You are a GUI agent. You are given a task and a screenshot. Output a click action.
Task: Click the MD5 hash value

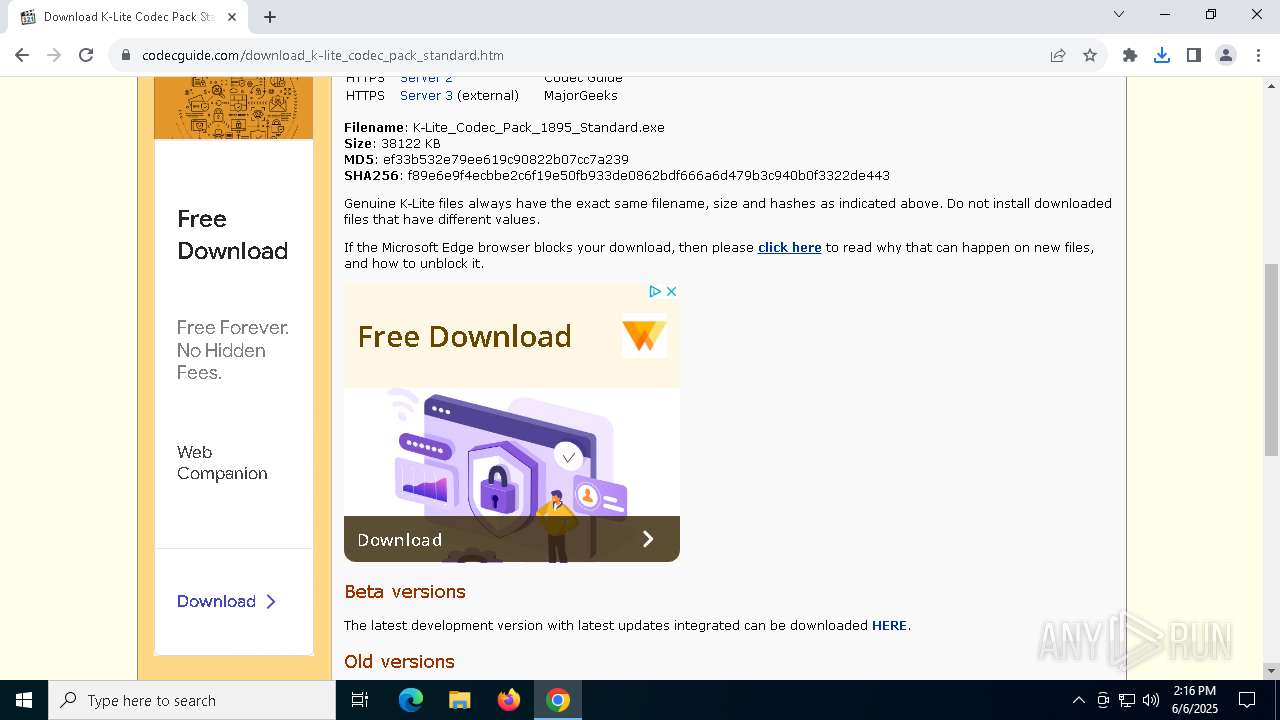(506, 160)
